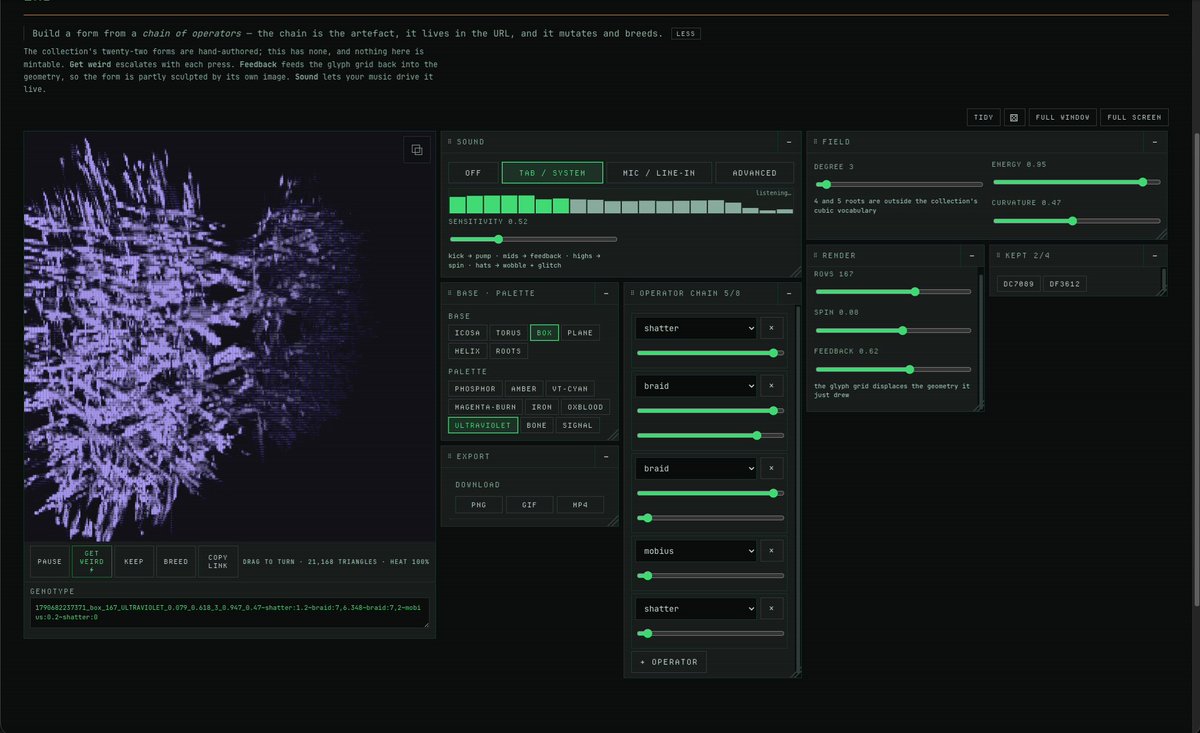
Task: Click the ENERGY slider
Action: [1077, 183]
